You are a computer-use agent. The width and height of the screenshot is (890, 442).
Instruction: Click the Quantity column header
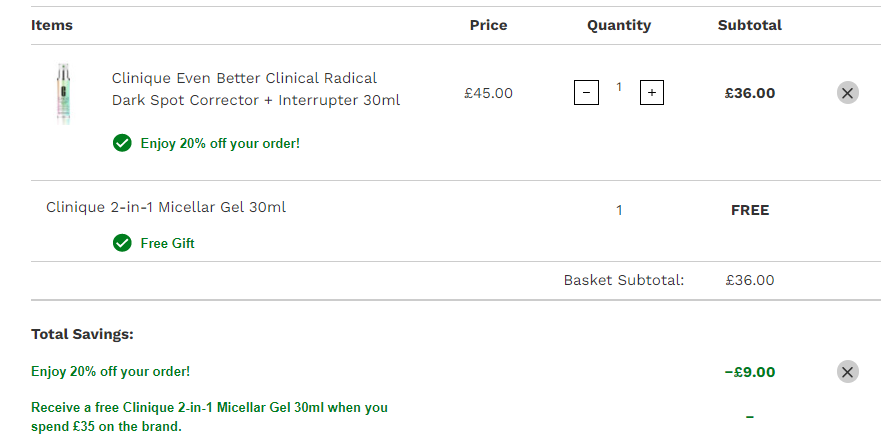click(619, 25)
